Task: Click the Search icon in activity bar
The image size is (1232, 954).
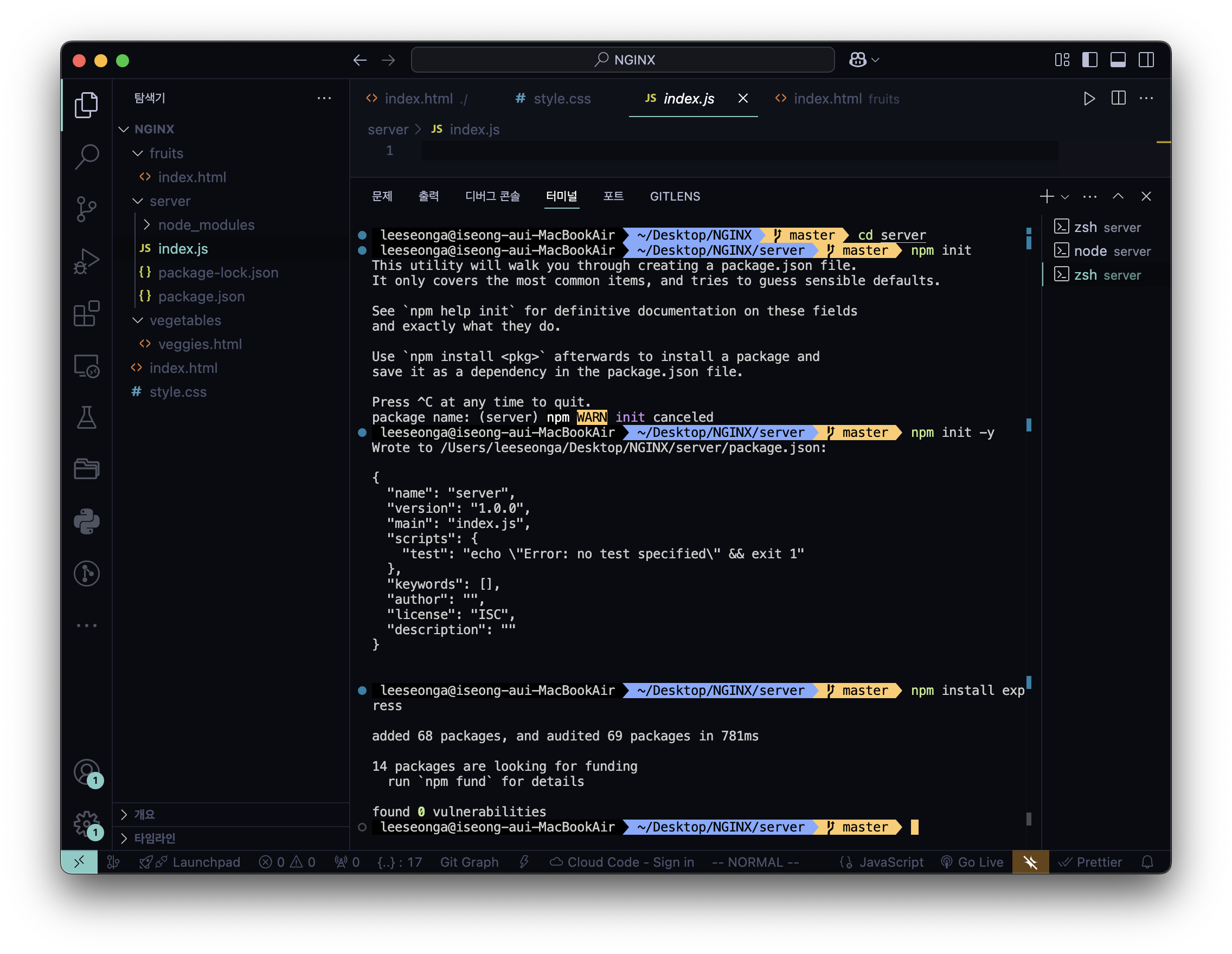Action: pyautogui.click(x=86, y=157)
